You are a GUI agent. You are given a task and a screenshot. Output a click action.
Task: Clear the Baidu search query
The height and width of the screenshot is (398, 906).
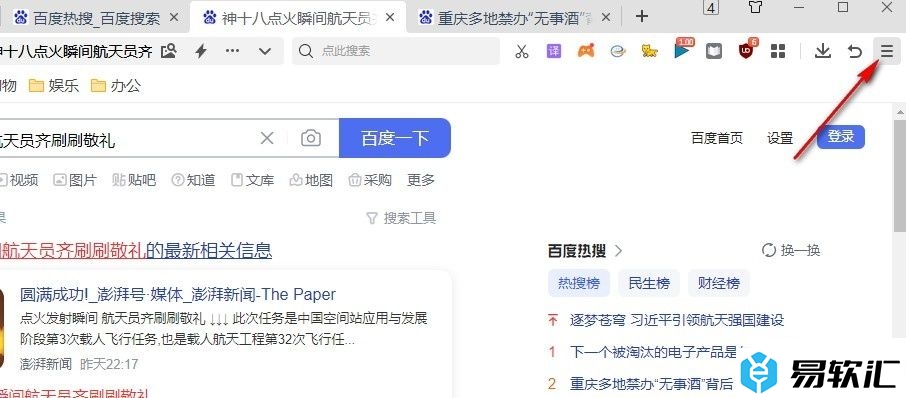(x=266, y=138)
